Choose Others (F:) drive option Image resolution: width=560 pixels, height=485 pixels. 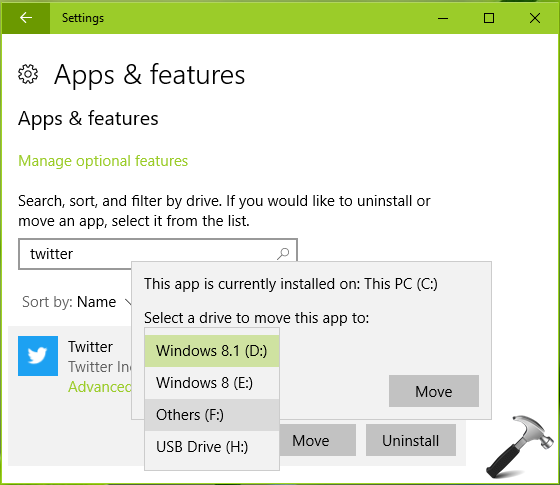[x=212, y=415]
